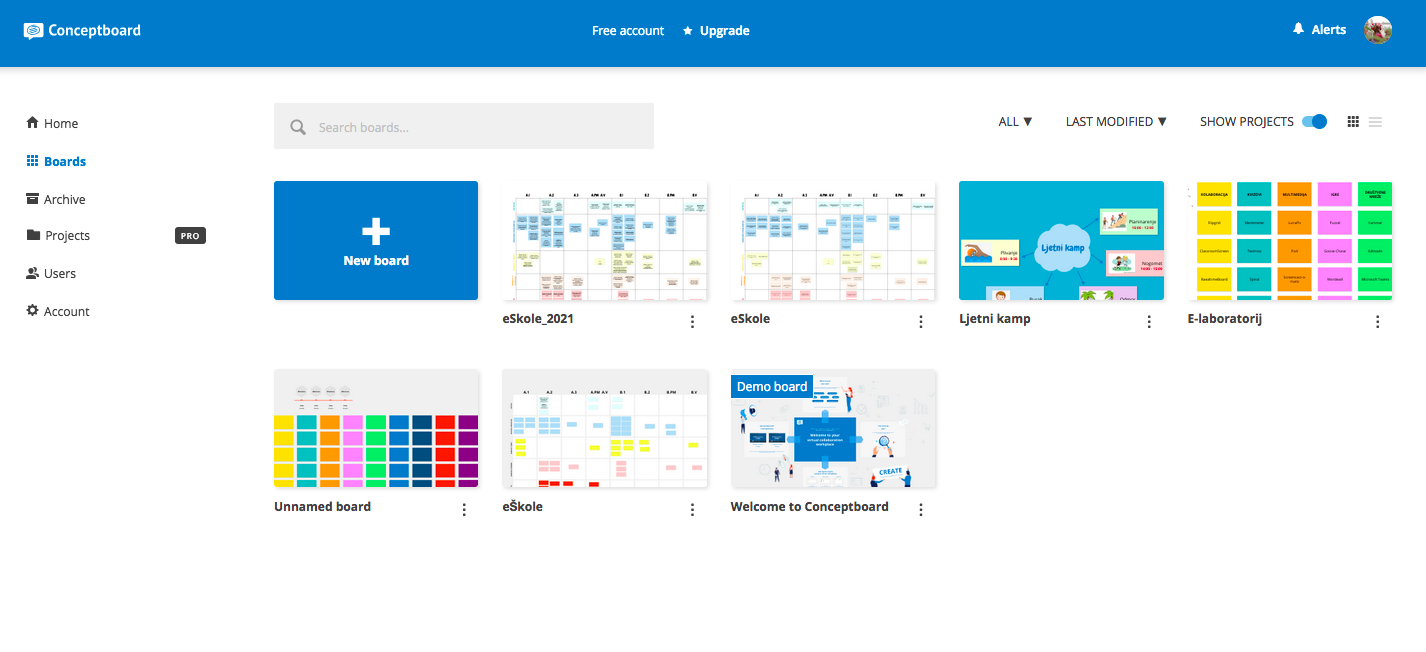Click the Conceptboard logo icon
This screenshot has width=1426, height=652.
(x=34, y=31)
